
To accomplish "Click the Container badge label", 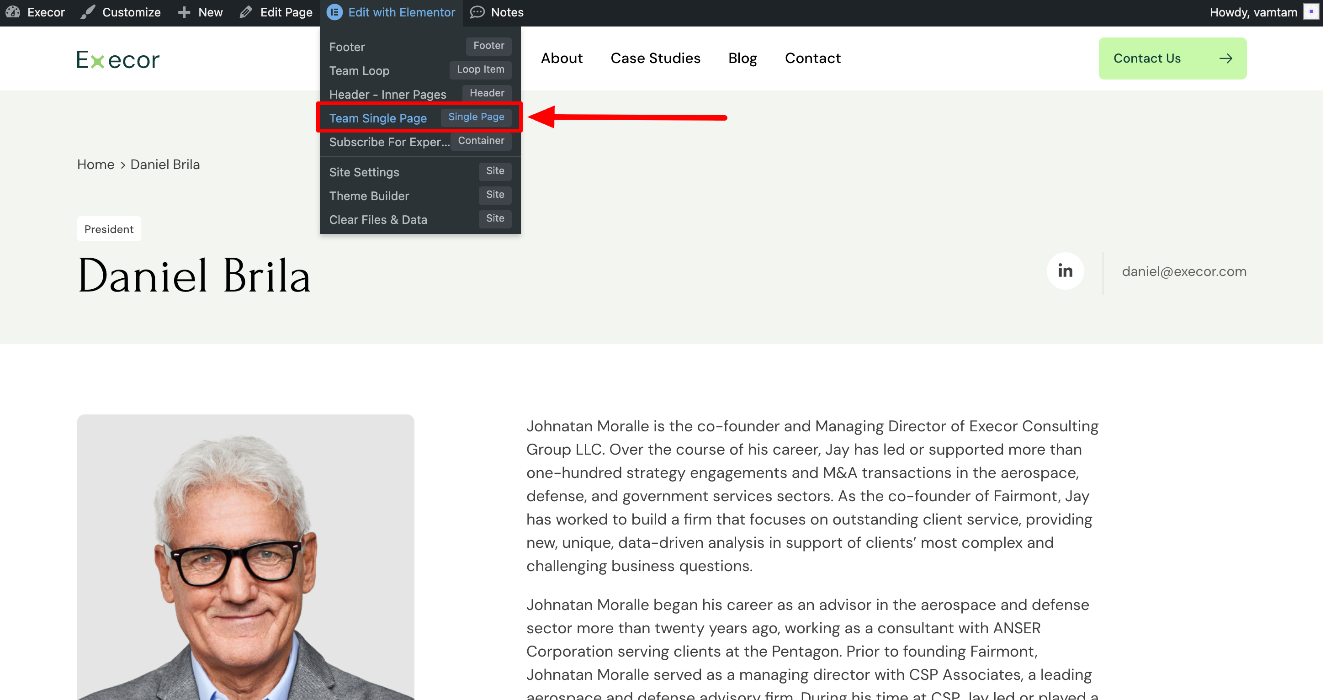I will coord(481,141).
